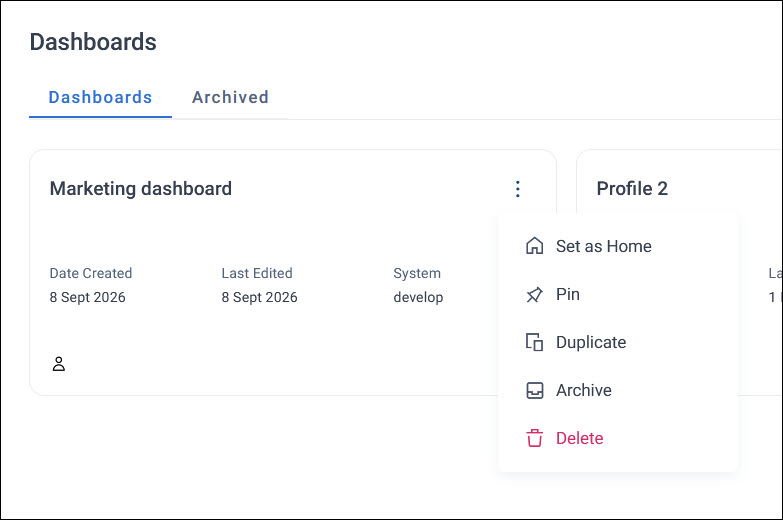
Task: Switch to the Dashboards tab
Action: (x=100, y=97)
